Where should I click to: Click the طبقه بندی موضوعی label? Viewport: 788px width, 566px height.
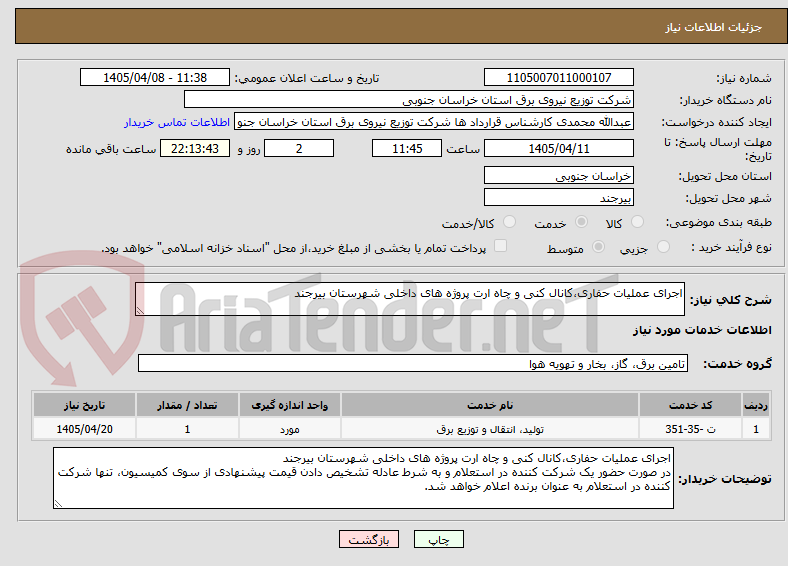point(719,222)
